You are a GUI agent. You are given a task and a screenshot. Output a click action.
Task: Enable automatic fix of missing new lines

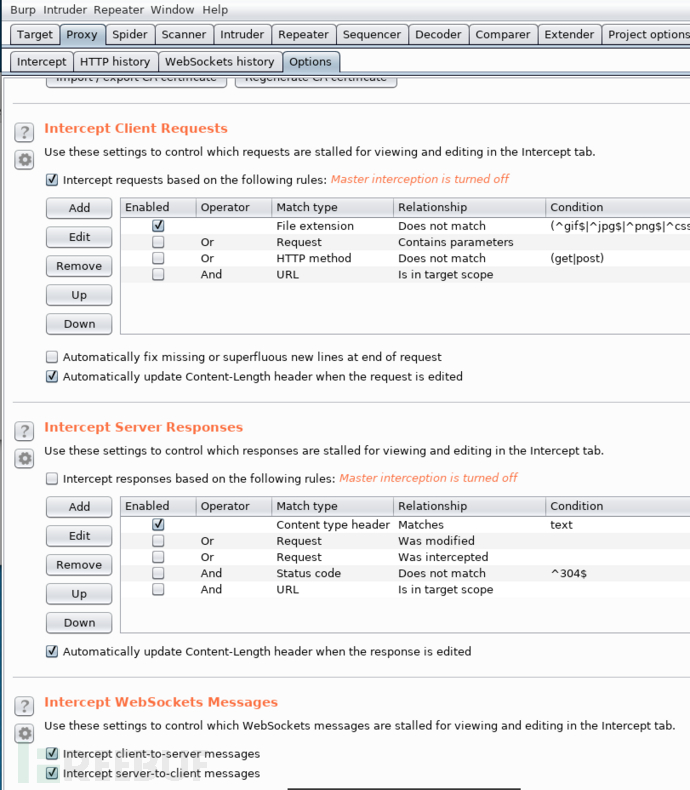52,357
